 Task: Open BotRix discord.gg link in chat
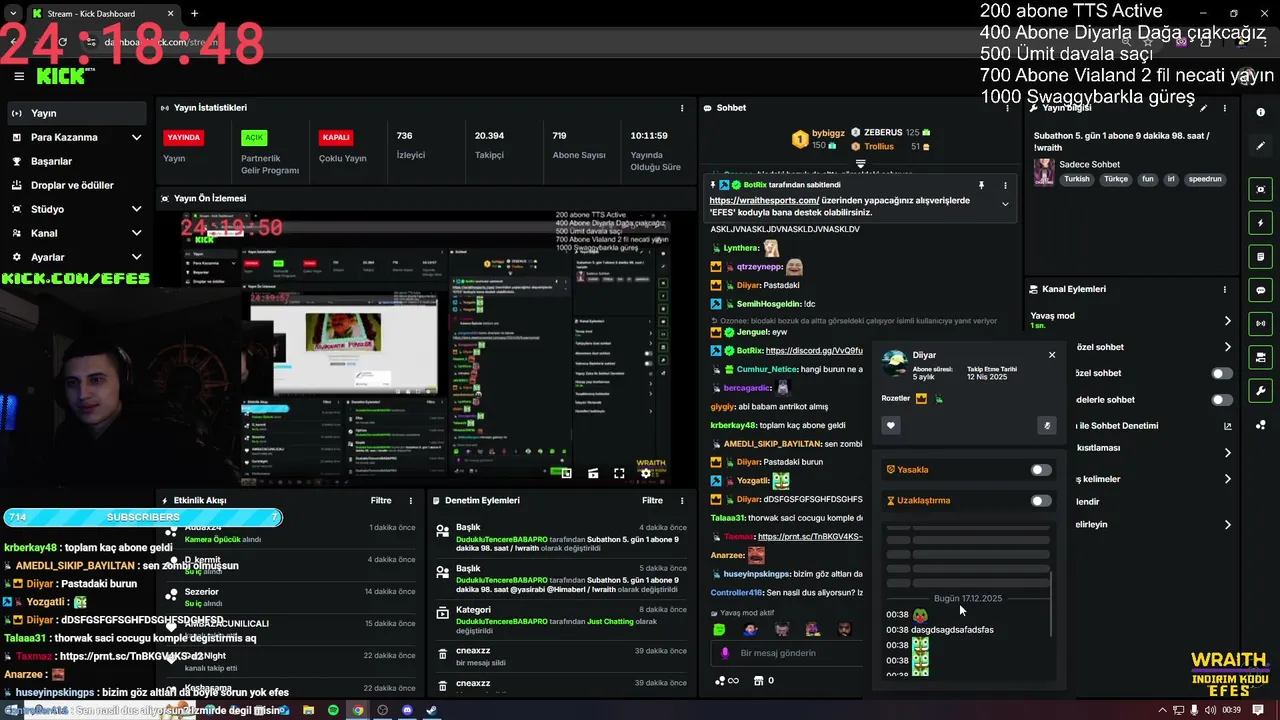[x=814, y=351]
